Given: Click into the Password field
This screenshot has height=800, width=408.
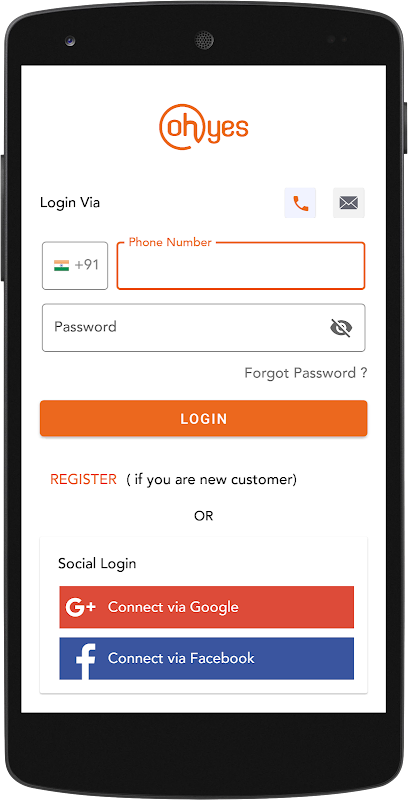Looking at the screenshot, I should click(203, 328).
